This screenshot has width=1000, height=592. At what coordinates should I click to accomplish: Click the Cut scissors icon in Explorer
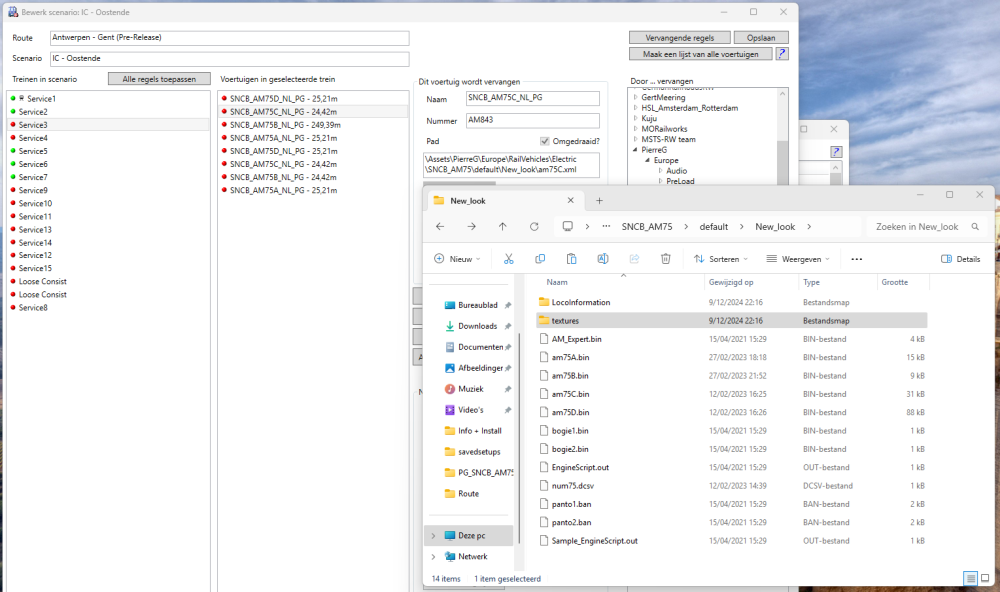pyautogui.click(x=508, y=259)
